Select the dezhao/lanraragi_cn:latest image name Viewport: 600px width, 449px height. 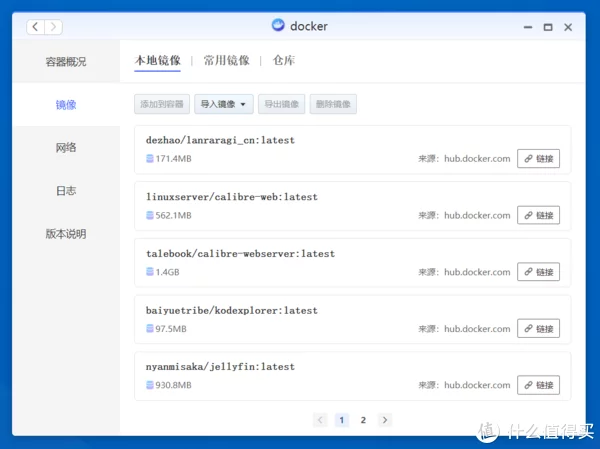pos(220,140)
